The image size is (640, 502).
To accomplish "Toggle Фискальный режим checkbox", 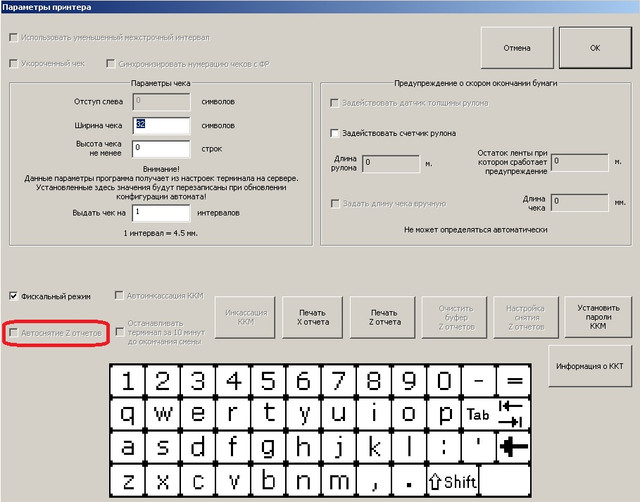I will (14, 296).
